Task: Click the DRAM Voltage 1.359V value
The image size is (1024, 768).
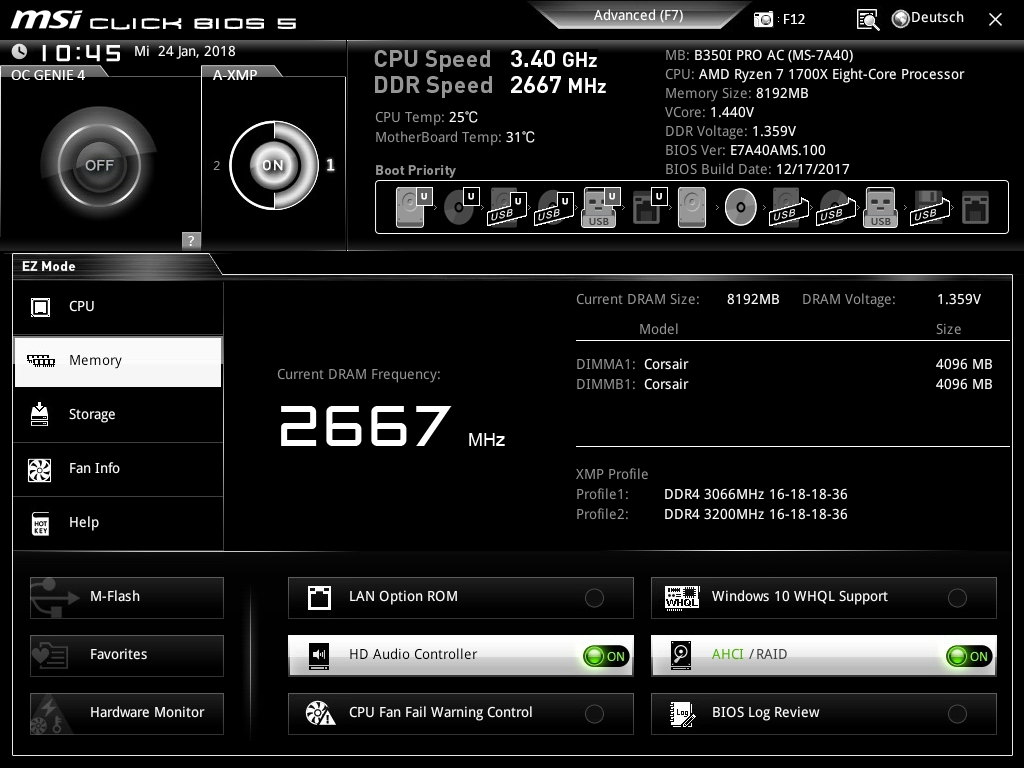Action: [x=959, y=299]
